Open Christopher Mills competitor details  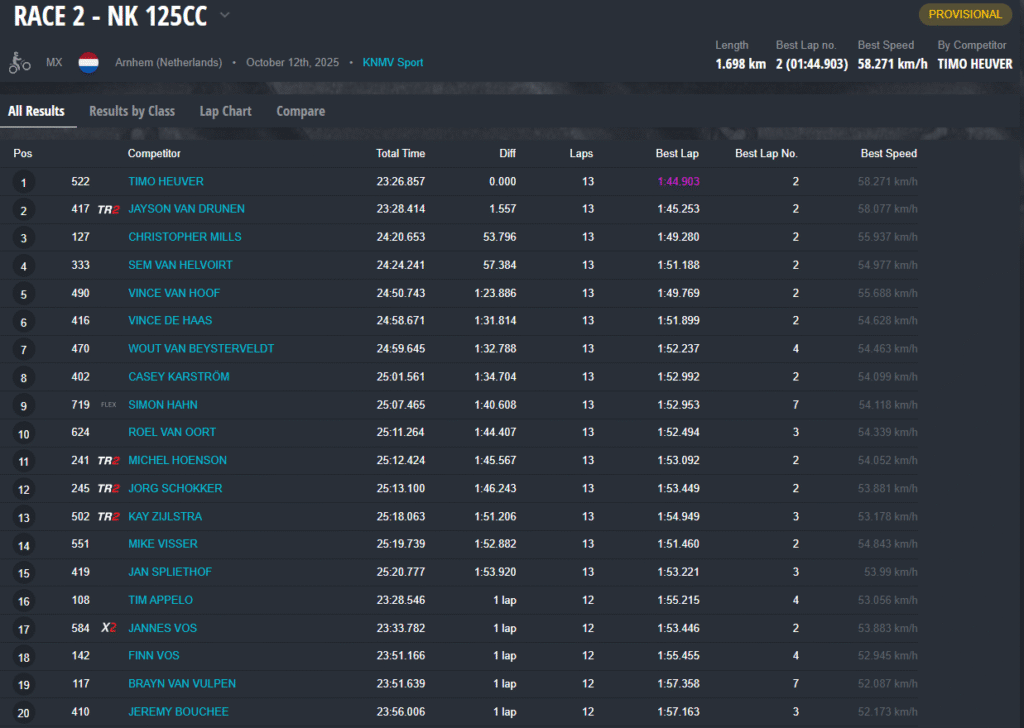(x=185, y=237)
